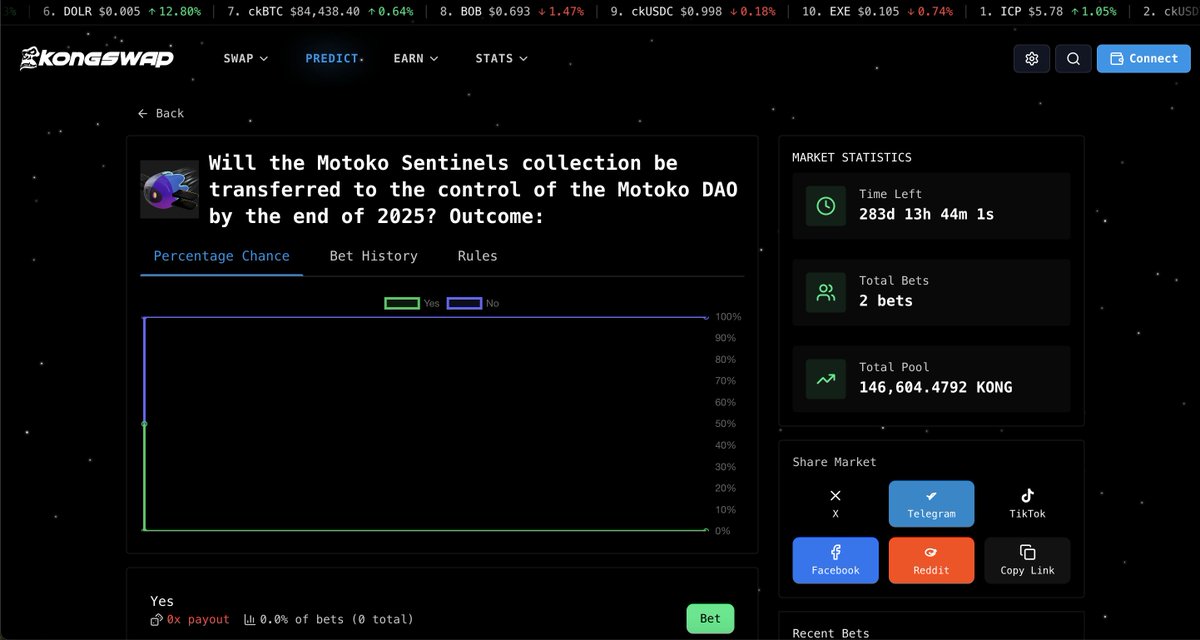The height and width of the screenshot is (640, 1200).
Task: Click the Motoko Sentinels market thumbnail
Action: pos(169,189)
